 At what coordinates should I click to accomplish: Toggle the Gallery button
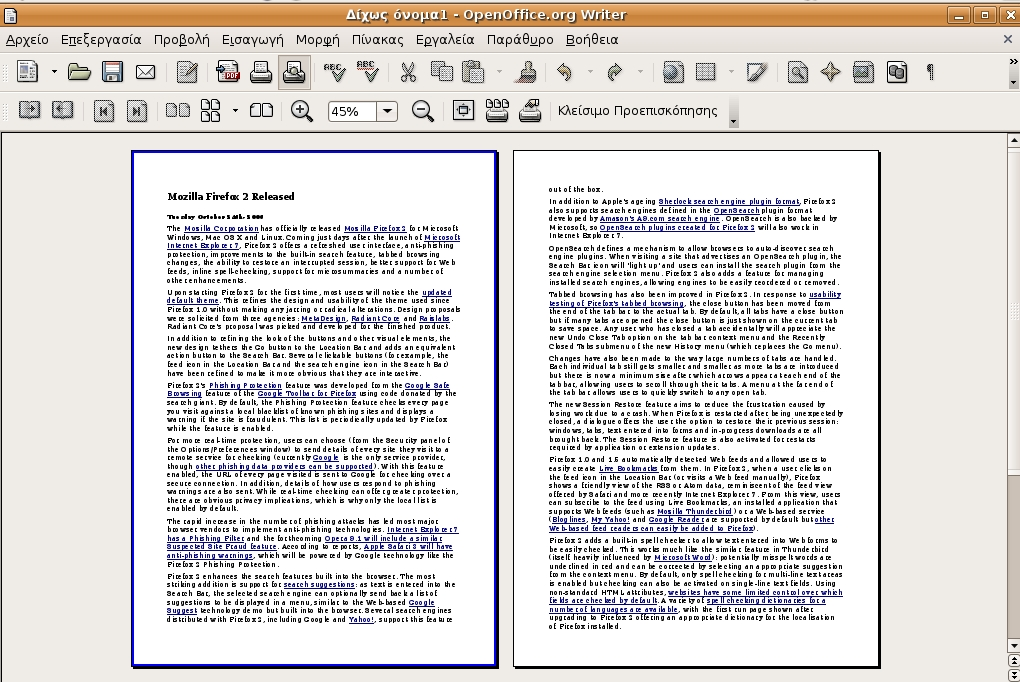[x=863, y=72]
